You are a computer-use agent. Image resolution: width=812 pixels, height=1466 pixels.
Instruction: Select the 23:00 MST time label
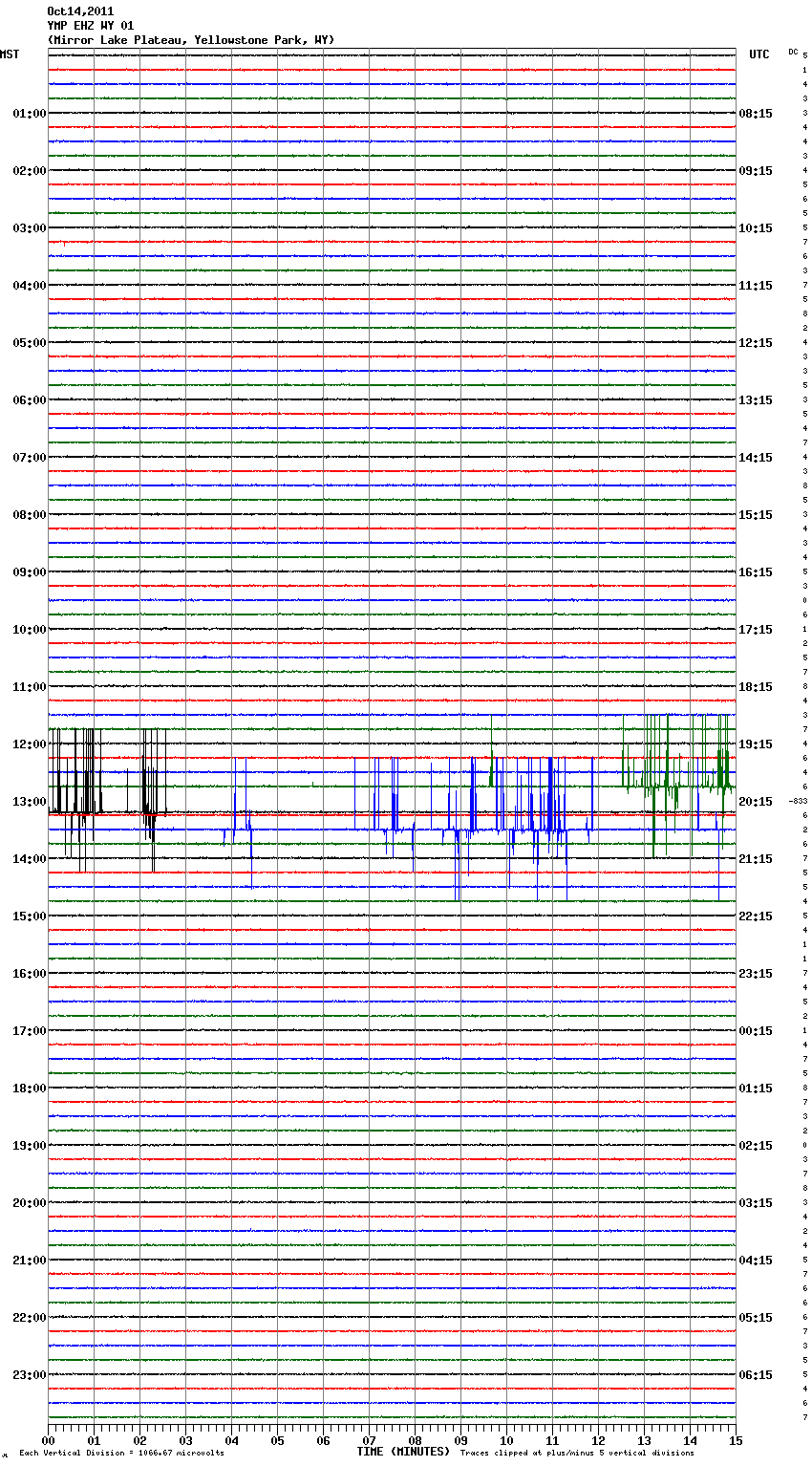(29, 1375)
